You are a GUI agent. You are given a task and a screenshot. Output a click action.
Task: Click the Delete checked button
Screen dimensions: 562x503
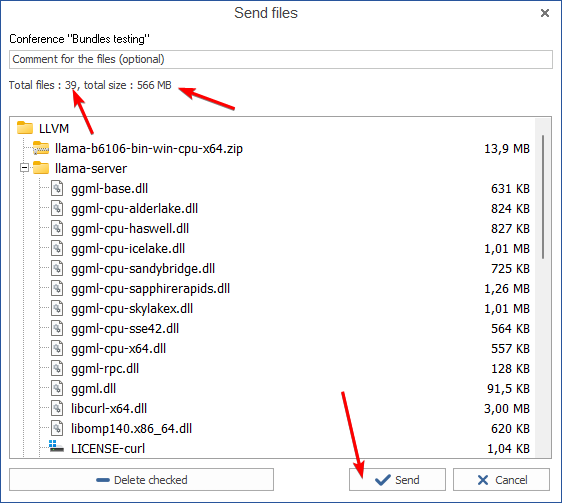click(x=142, y=480)
